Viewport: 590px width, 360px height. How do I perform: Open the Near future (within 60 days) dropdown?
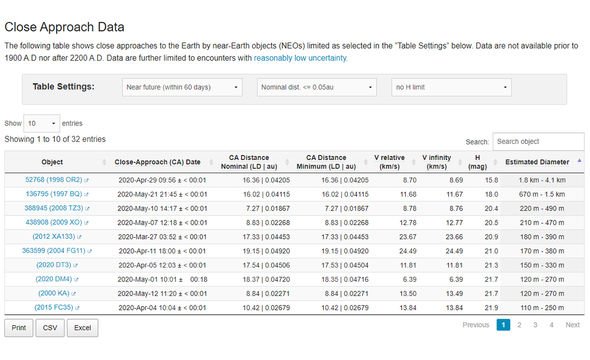click(x=182, y=87)
